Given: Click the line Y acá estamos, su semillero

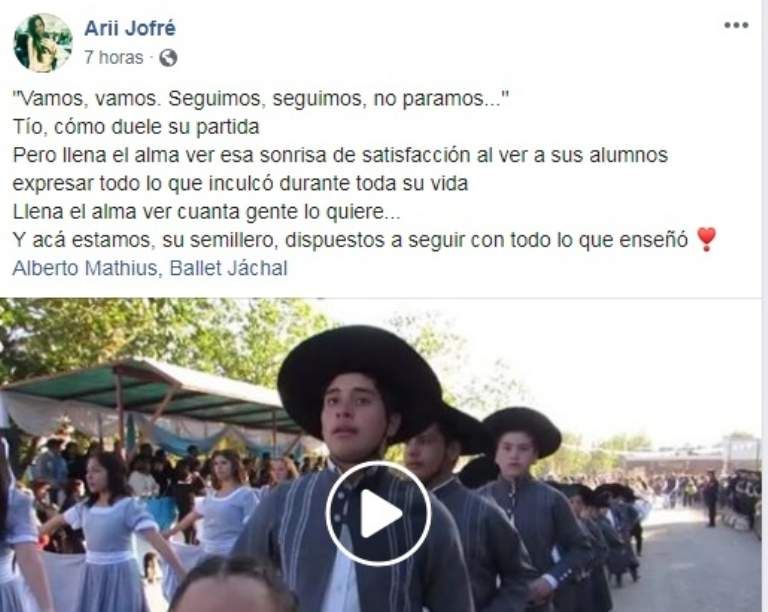Looking at the screenshot, I should (350, 240).
